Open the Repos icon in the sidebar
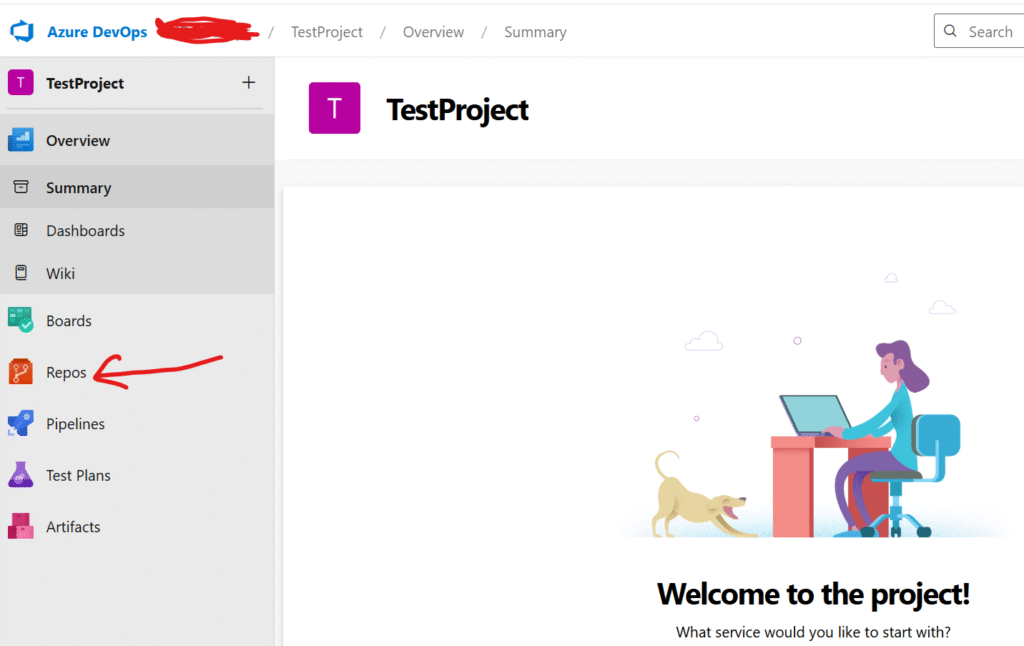The height and width of the screenshot is (646, 1024). point(20,372)
